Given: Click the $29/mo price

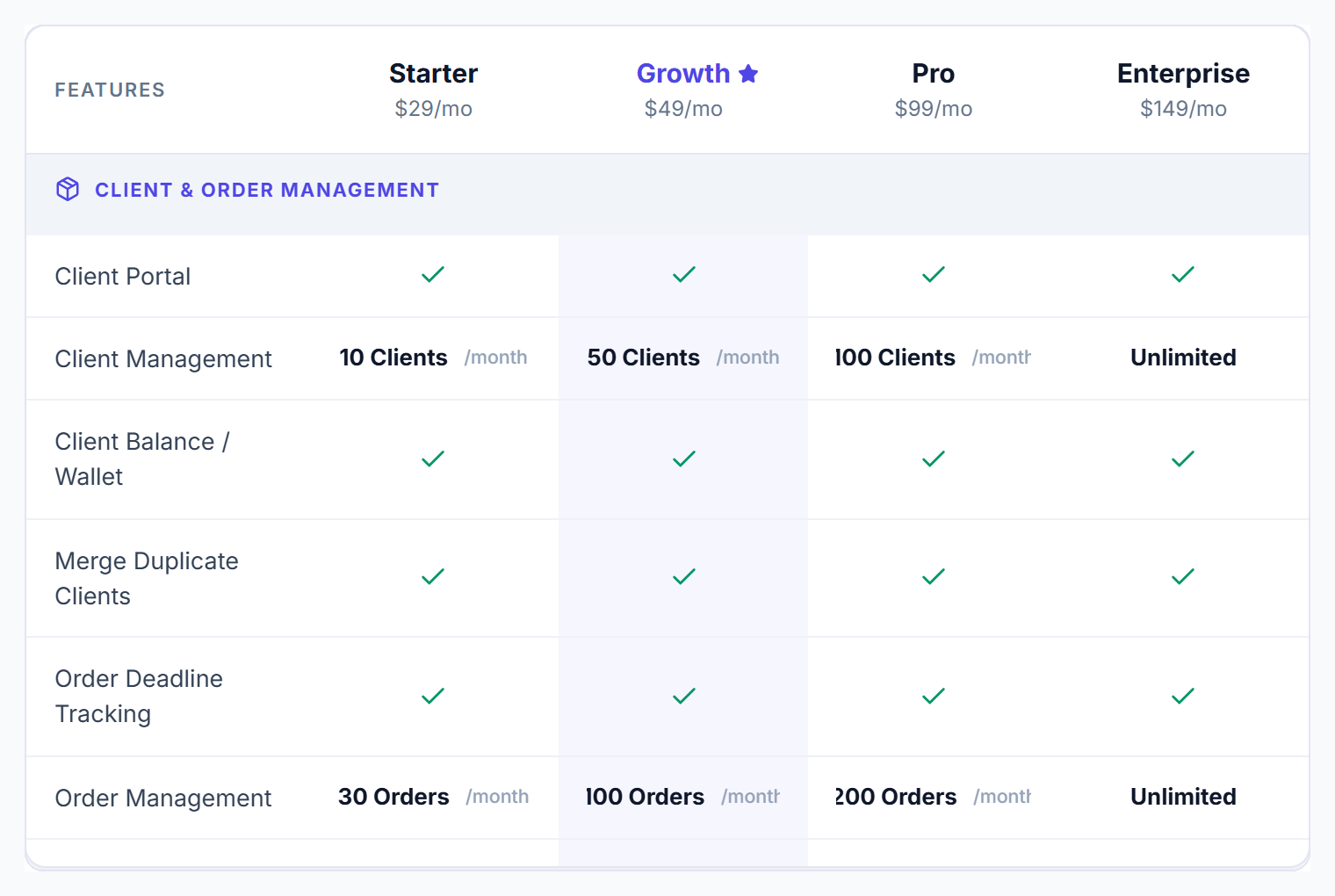Looking at the screenshot, I should [433, 109].
